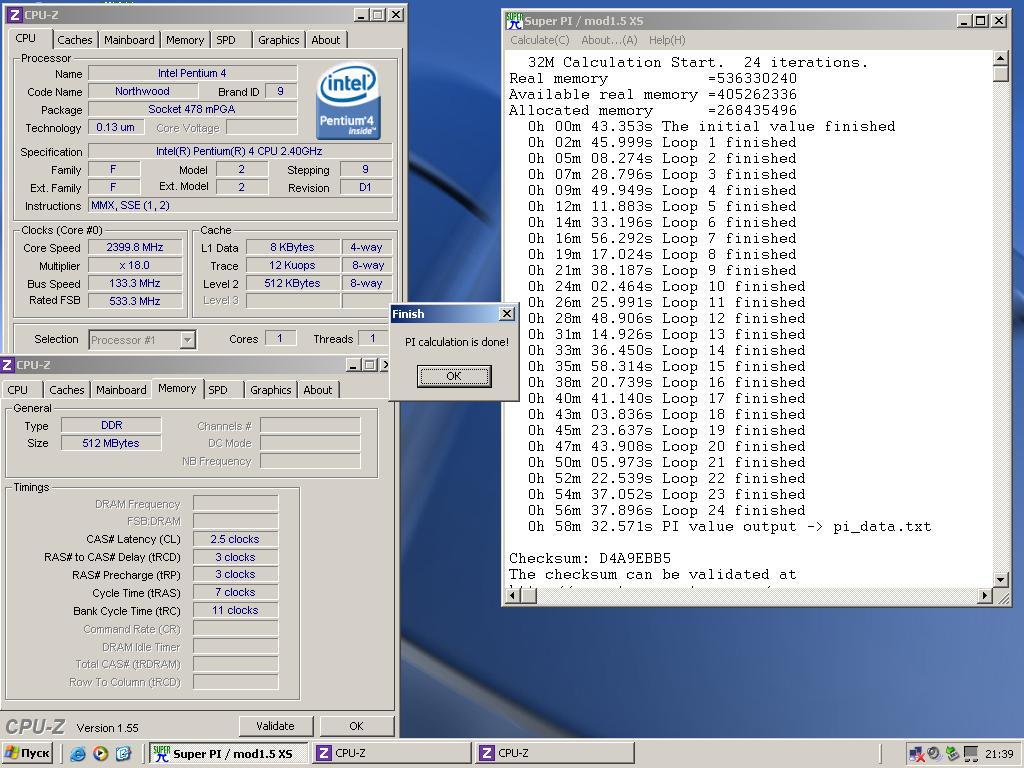The image size is (1024, 768).
Task: Select CPU tab in upper CPU-Z window
Action: coord(26,39)
